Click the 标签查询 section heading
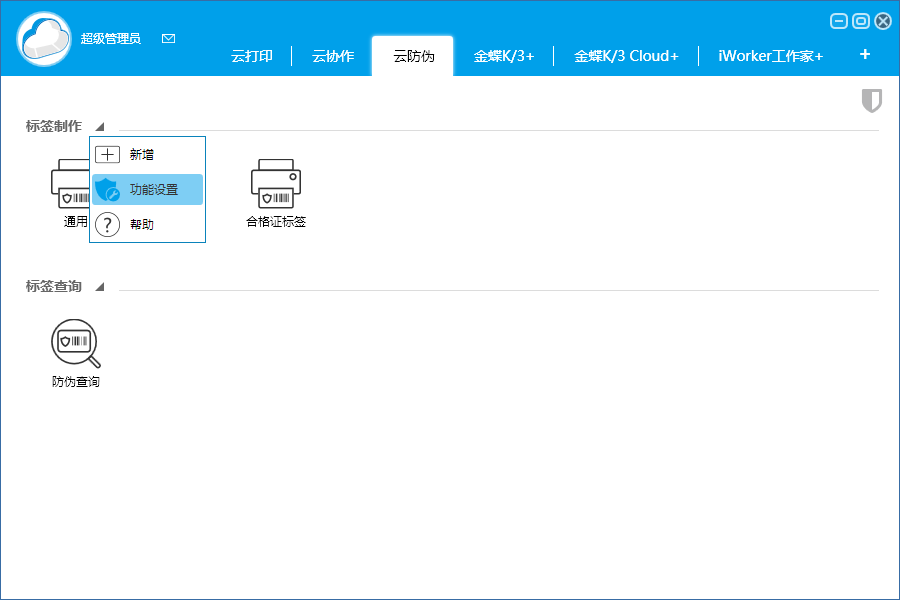The image size is (900, 600). [x=54, y=287]
